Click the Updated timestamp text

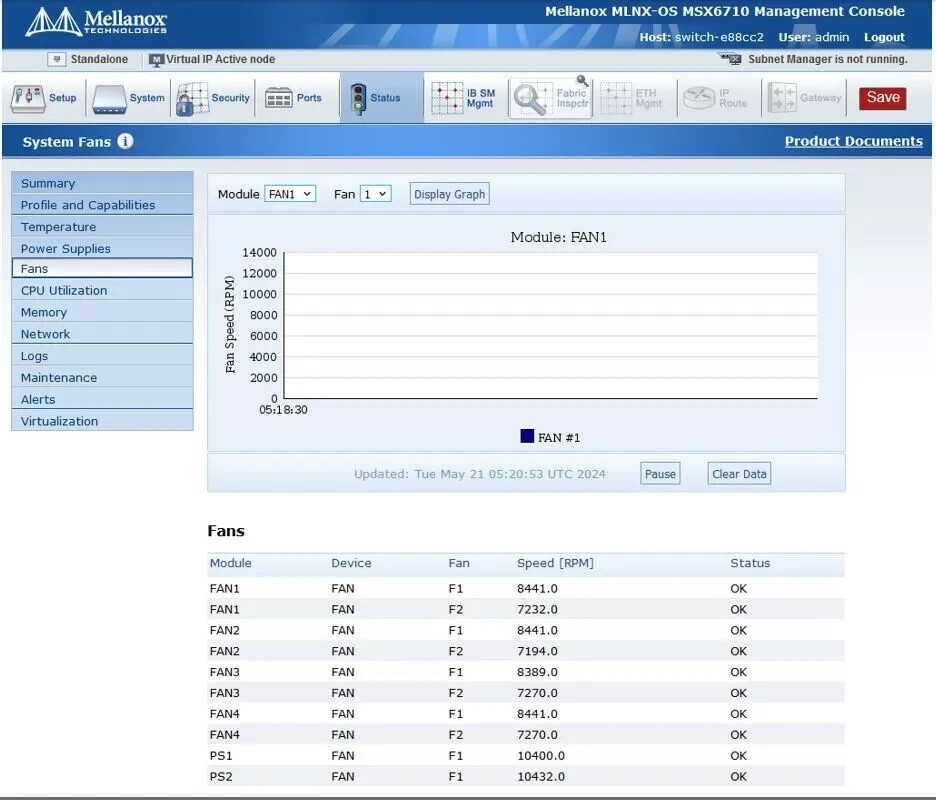(479, 474)
